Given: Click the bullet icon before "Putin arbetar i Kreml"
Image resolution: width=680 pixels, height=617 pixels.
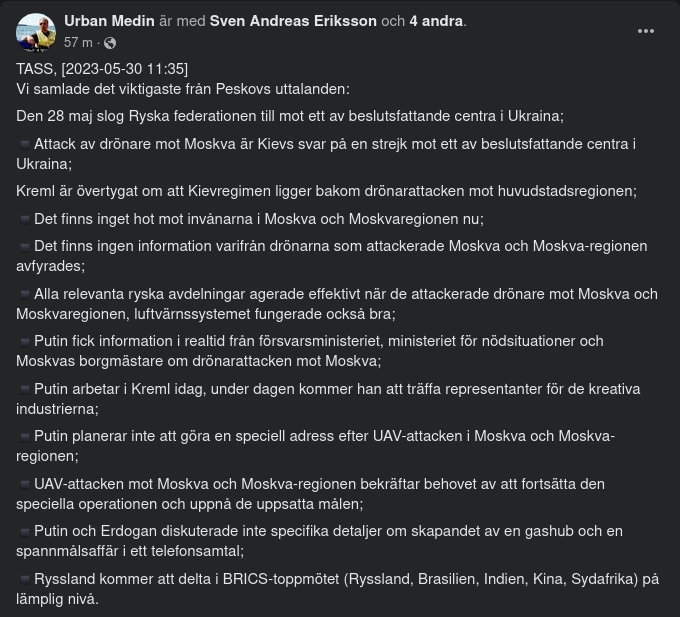Looking at the screenshot, I should (x=24, y=389).
